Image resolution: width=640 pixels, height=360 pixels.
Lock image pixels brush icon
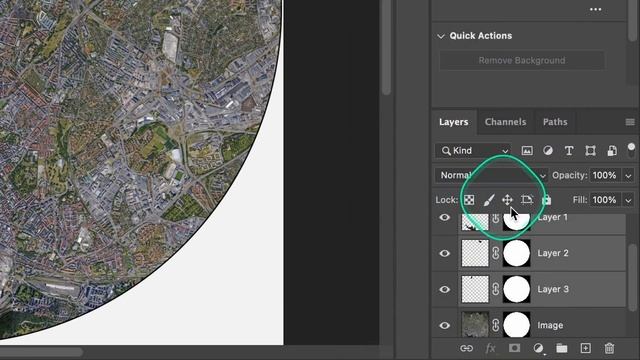point(489,200)
